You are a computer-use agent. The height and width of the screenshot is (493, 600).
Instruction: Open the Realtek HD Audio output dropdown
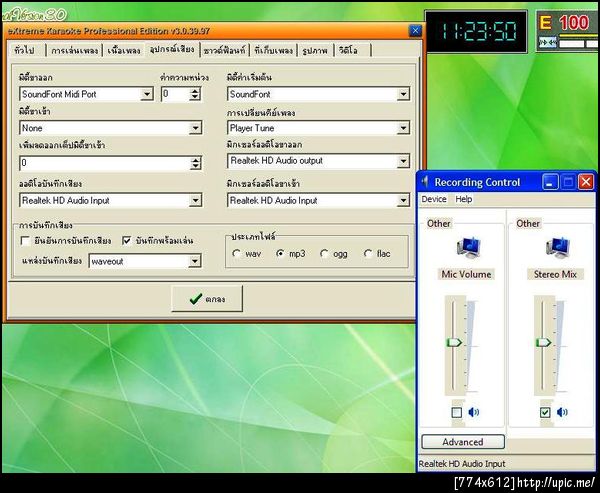coord(403,161)
